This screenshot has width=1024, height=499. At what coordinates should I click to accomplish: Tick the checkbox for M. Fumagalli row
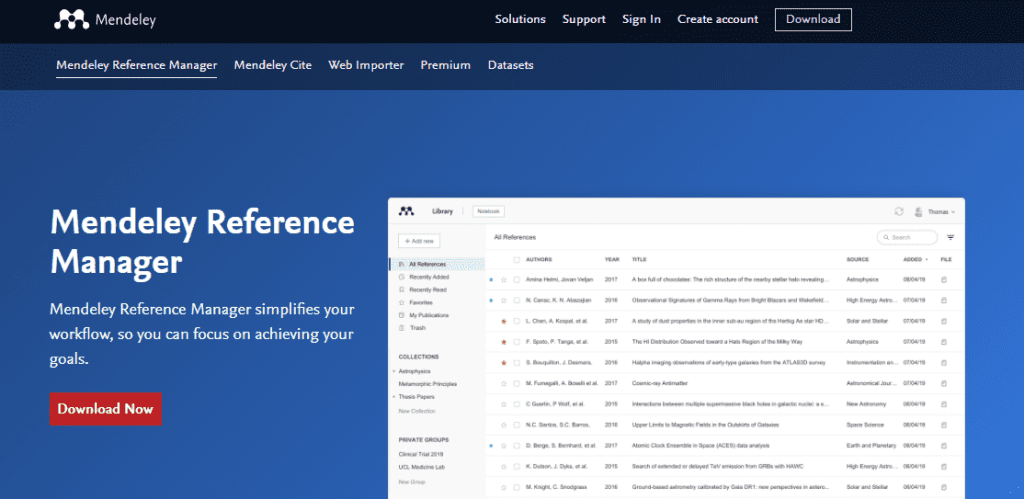[517, 383]
